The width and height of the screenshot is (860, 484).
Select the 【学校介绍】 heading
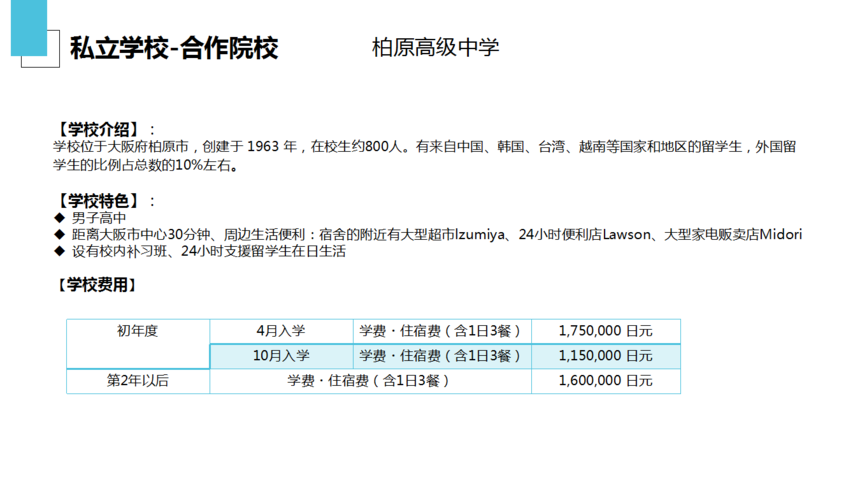pyautogui.click(x=99, y=130)
